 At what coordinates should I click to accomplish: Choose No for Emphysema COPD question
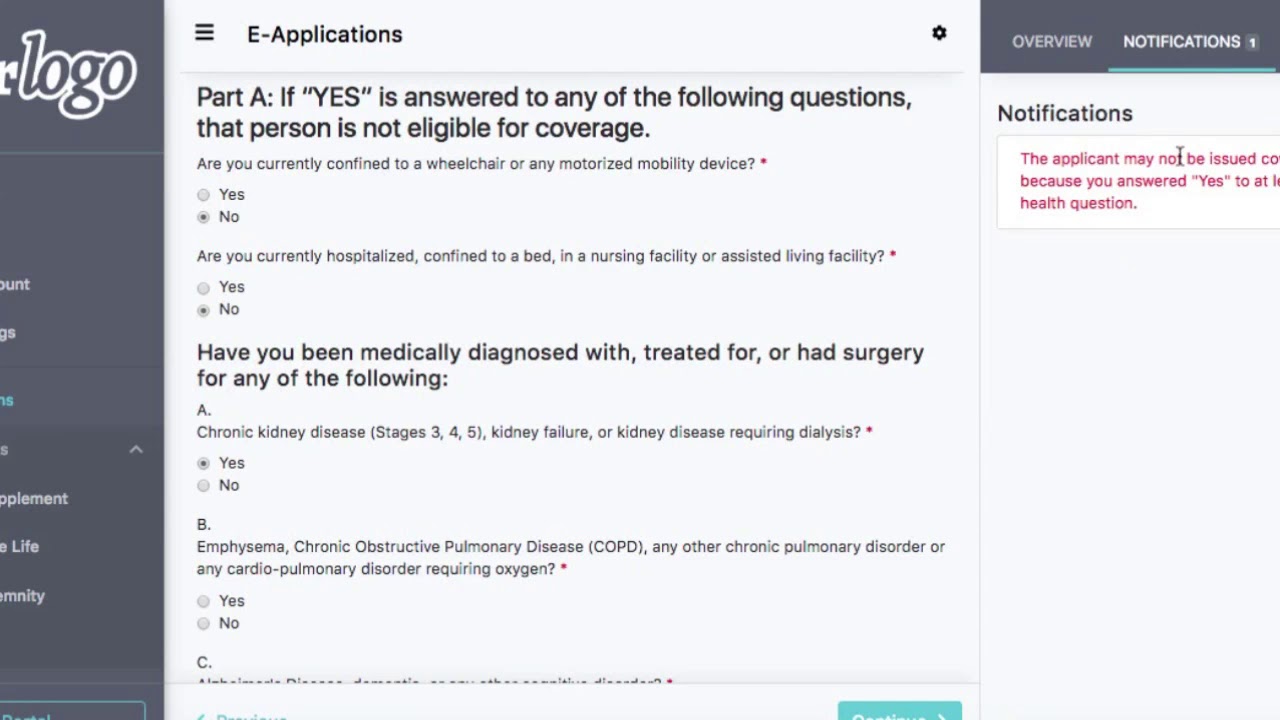tap(204, 624)
